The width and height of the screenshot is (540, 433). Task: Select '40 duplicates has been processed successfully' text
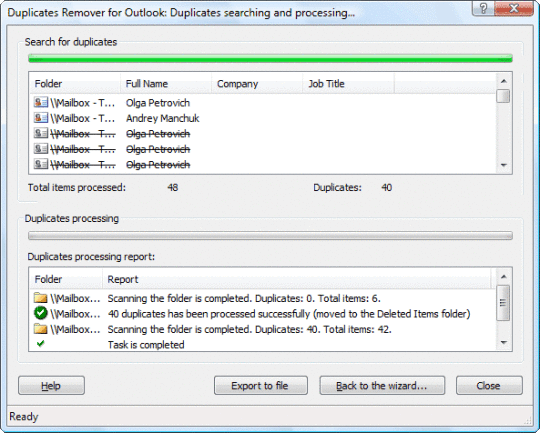point(209,314)
